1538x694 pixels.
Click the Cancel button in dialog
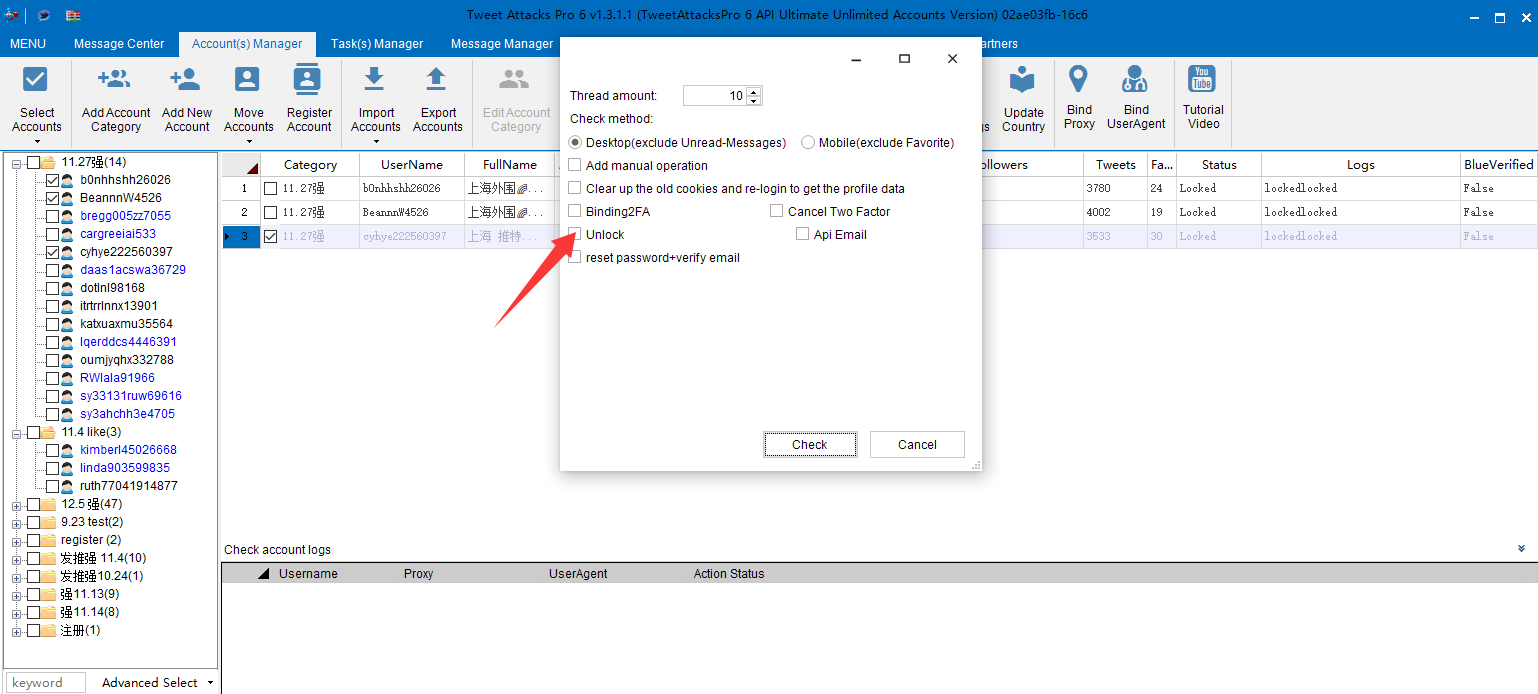pyautogui.click(x=917, y=444)
